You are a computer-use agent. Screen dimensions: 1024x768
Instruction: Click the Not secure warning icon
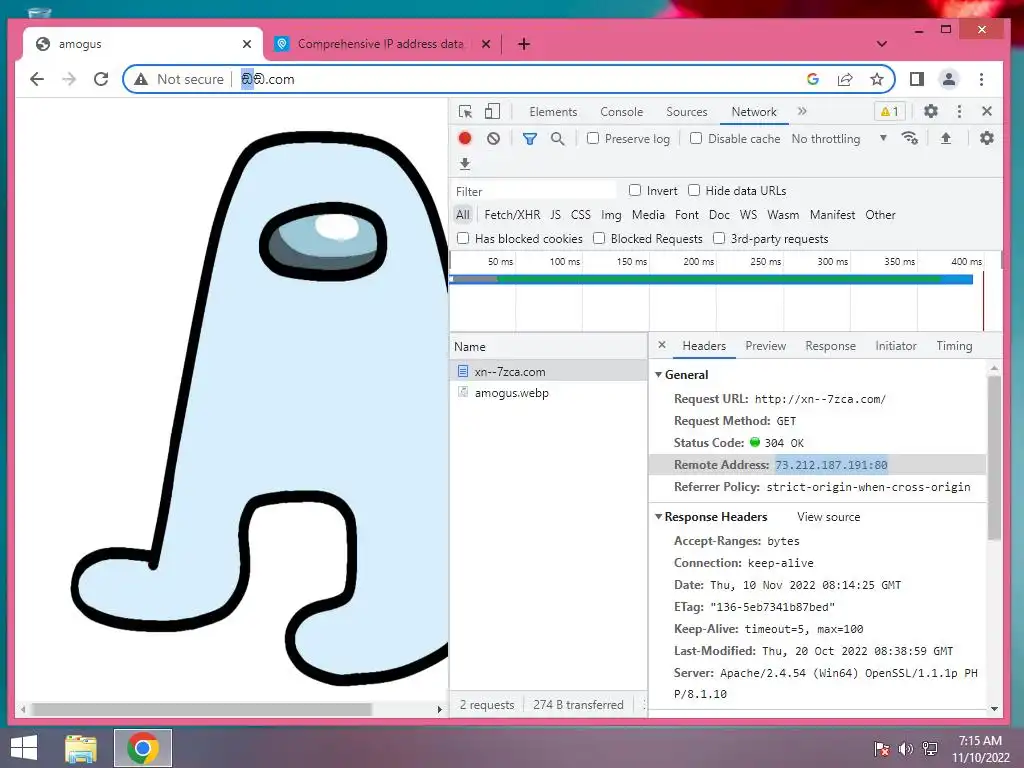coord(141,79)
